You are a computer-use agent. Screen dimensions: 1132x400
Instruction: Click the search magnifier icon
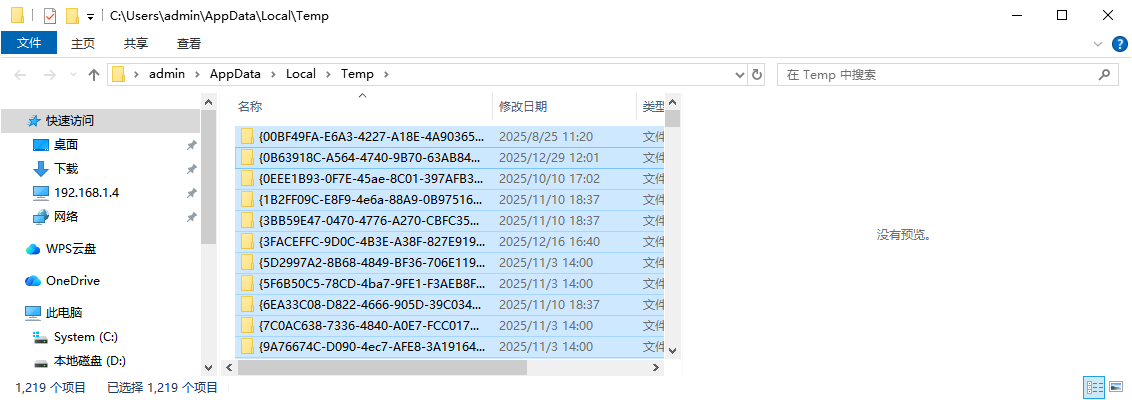[x=1103, y=74]
